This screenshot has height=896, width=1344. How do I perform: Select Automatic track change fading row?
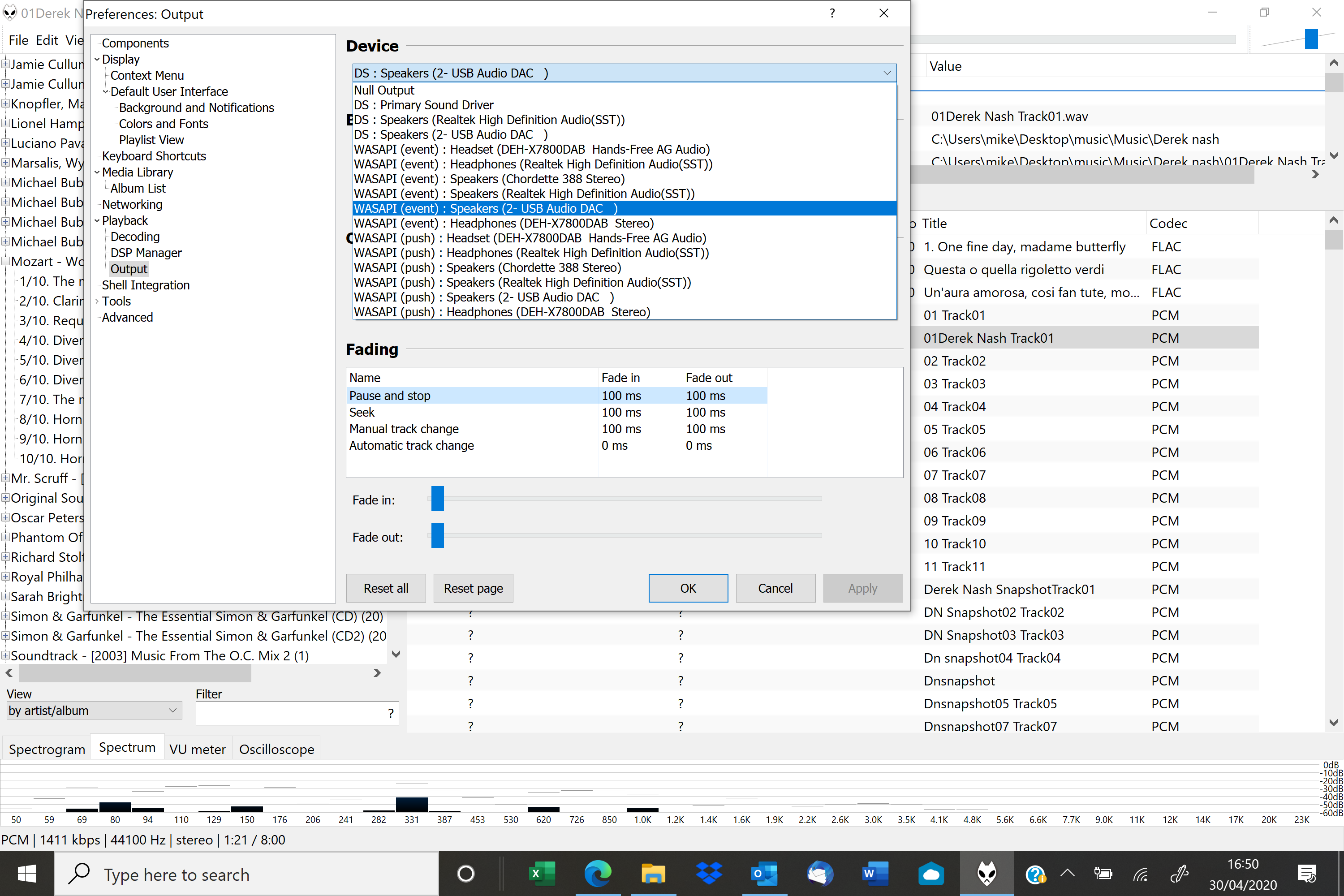(557, 445)
